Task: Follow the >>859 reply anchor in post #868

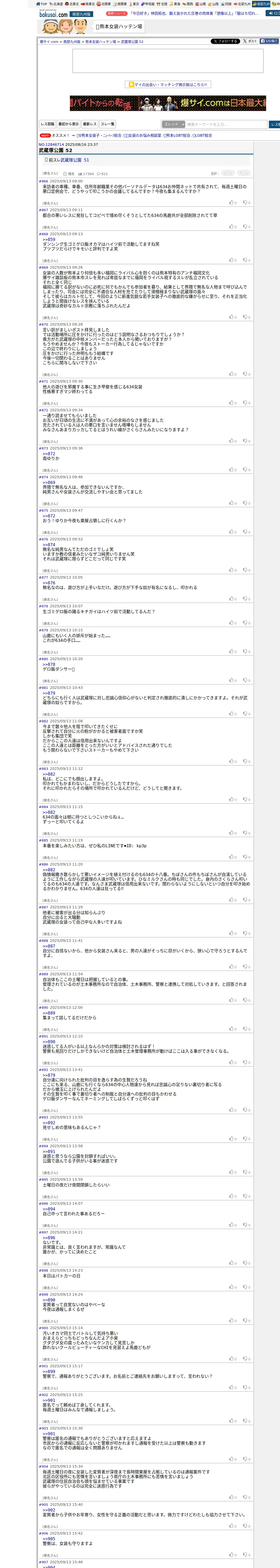Action: pyautogui.click(x=49, y=240)
